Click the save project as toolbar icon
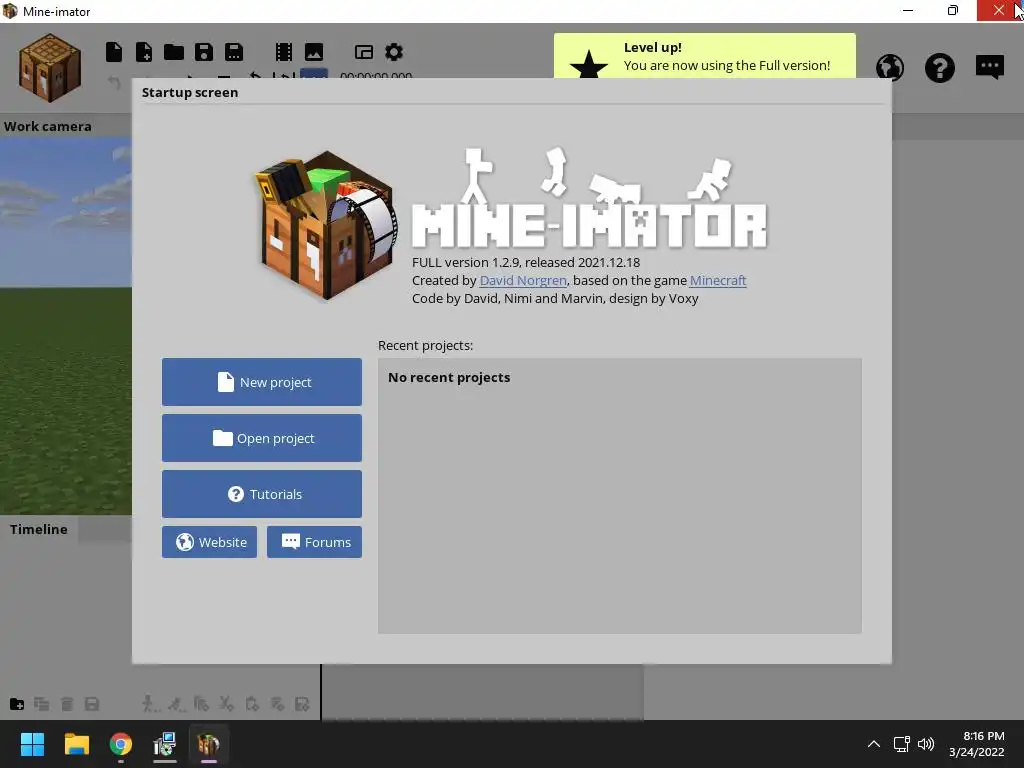This screenshot has height=768, width=1024. click(234, 52)
